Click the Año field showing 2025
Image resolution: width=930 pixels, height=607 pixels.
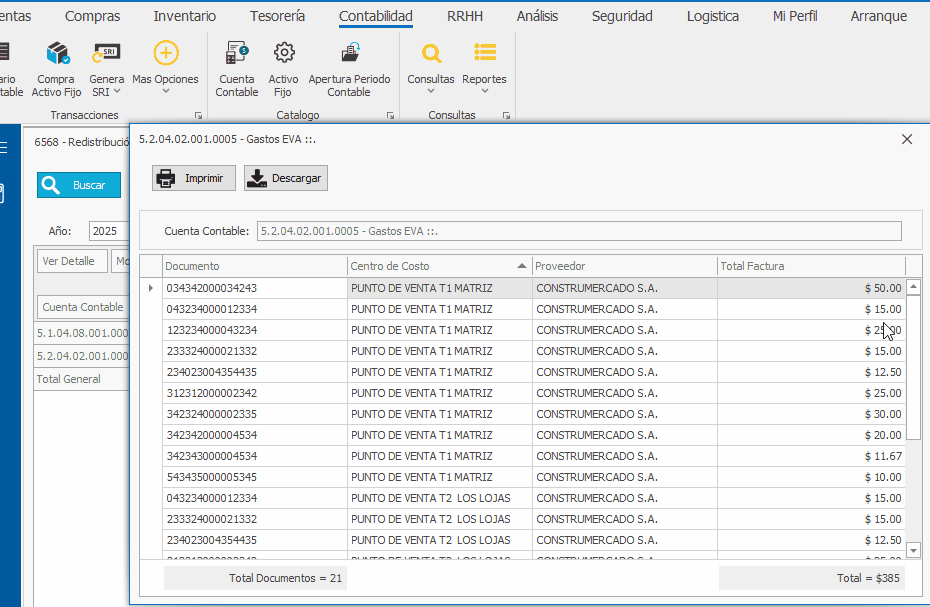tap(109, 231)
